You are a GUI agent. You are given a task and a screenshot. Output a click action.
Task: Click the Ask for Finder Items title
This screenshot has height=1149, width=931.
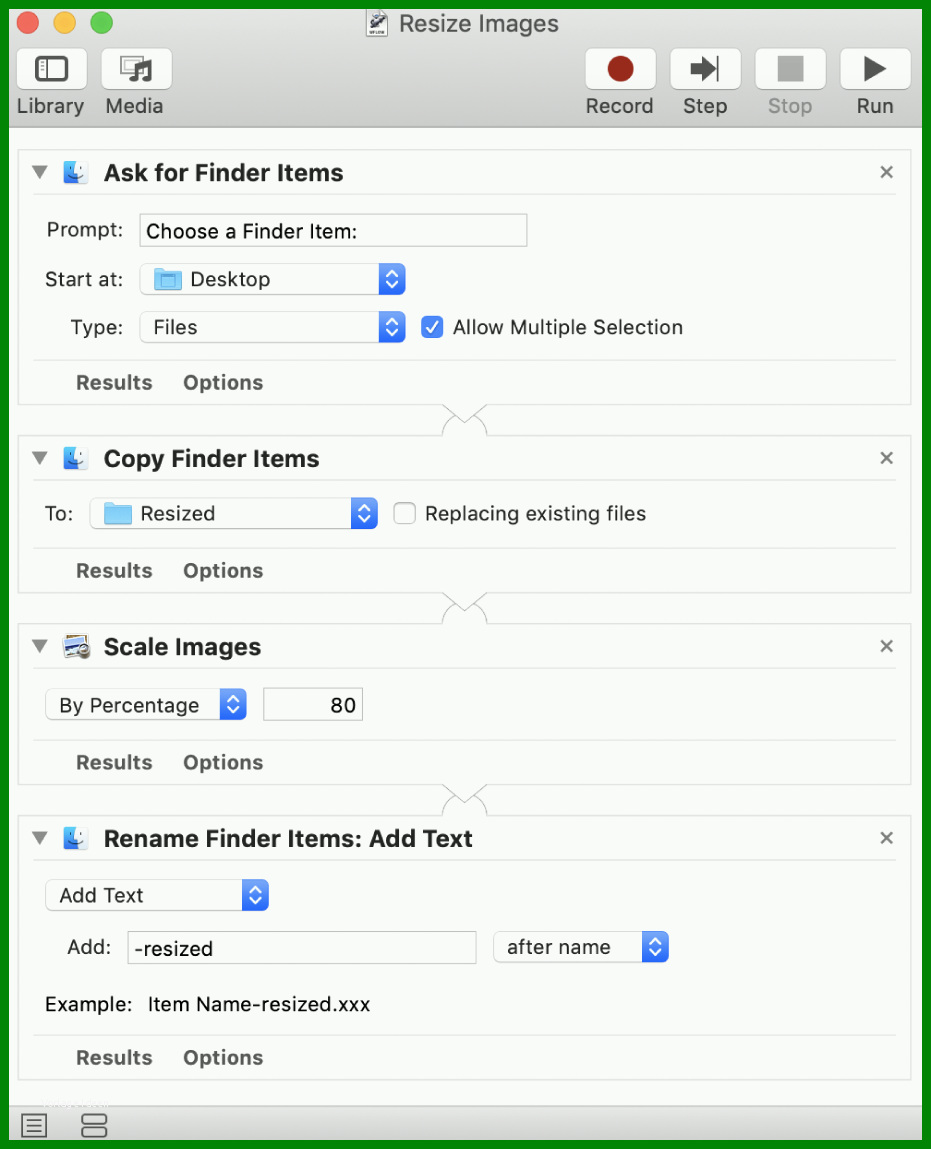[x=223, y=173]
